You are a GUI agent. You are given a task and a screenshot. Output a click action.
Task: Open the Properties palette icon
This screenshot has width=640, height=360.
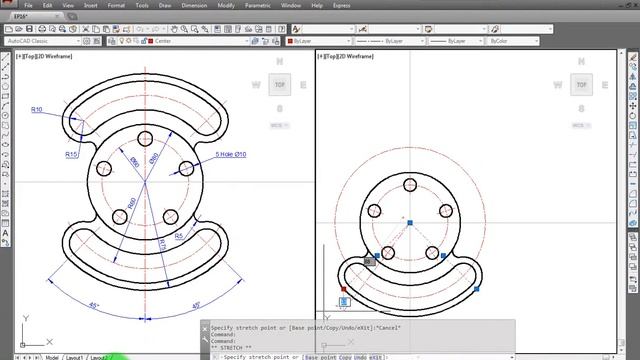[x=218, y=29]
